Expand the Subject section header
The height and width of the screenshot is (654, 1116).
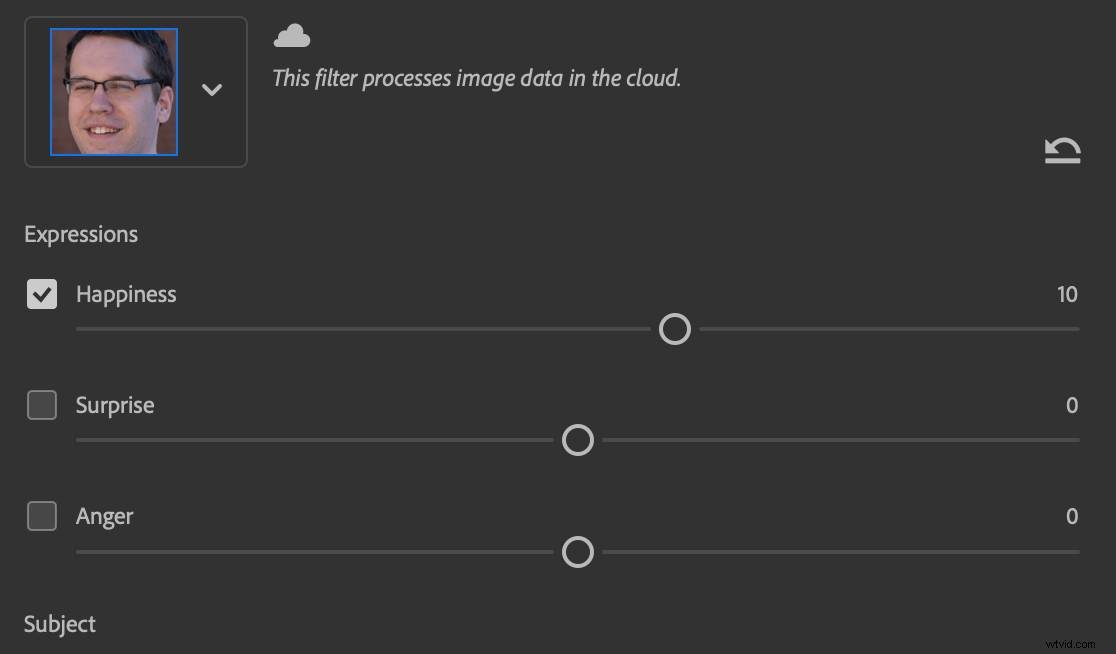pyautogui.click(x=60, y=624)
